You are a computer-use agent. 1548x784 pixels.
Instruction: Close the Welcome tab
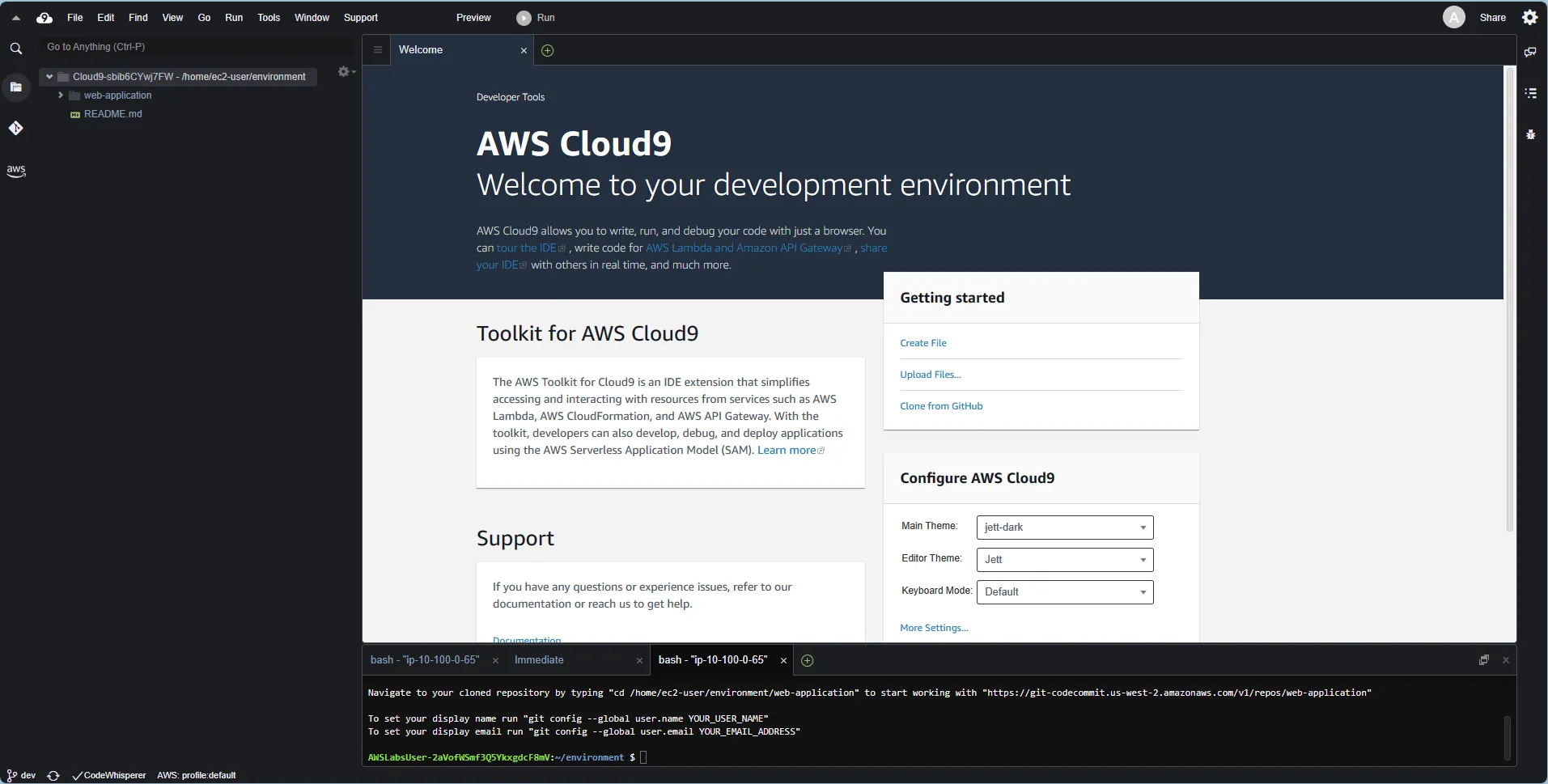point(524,50)
